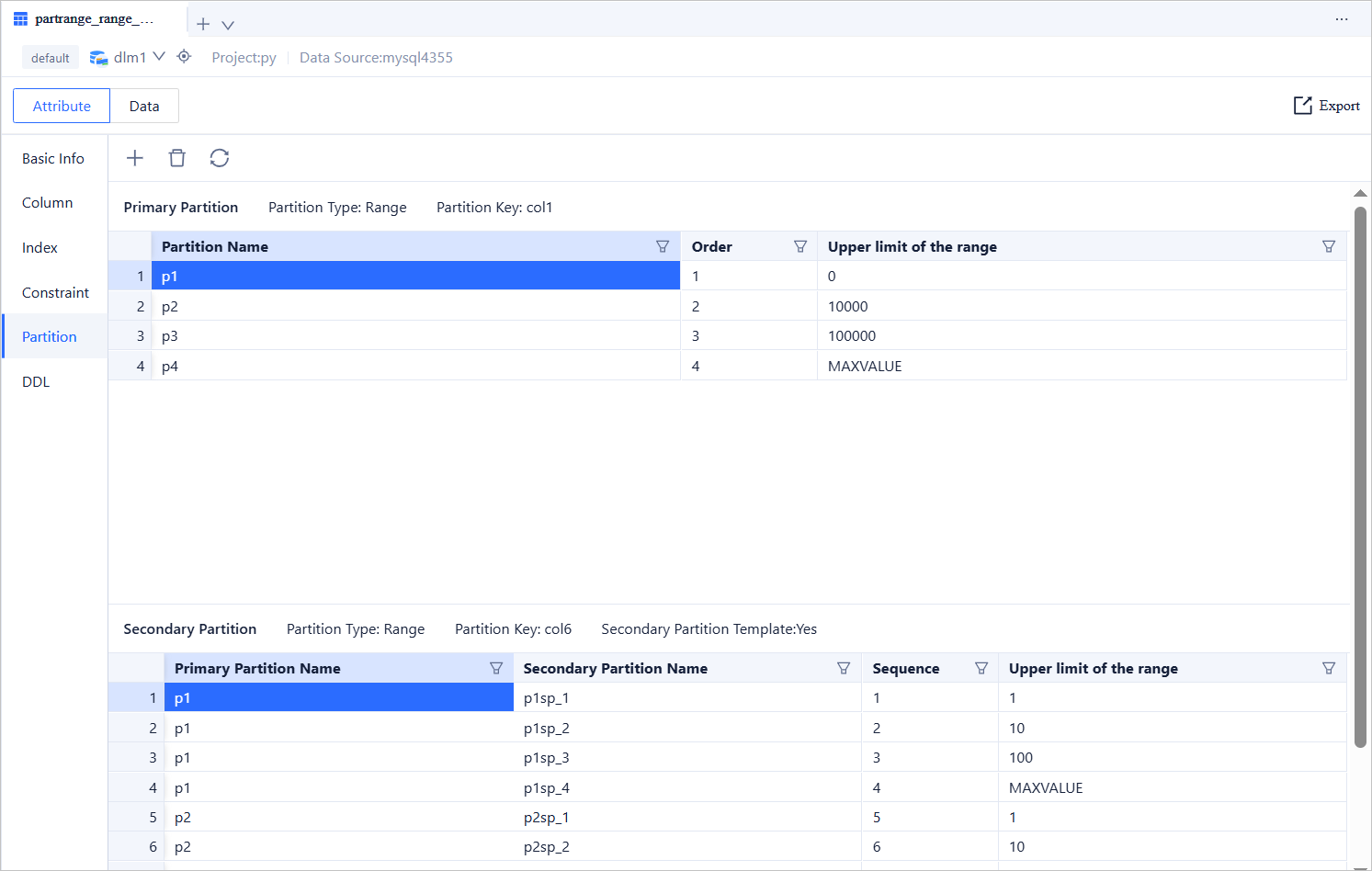
Task: Filter the Secondary Partition Name column
Action: (844, 668)
